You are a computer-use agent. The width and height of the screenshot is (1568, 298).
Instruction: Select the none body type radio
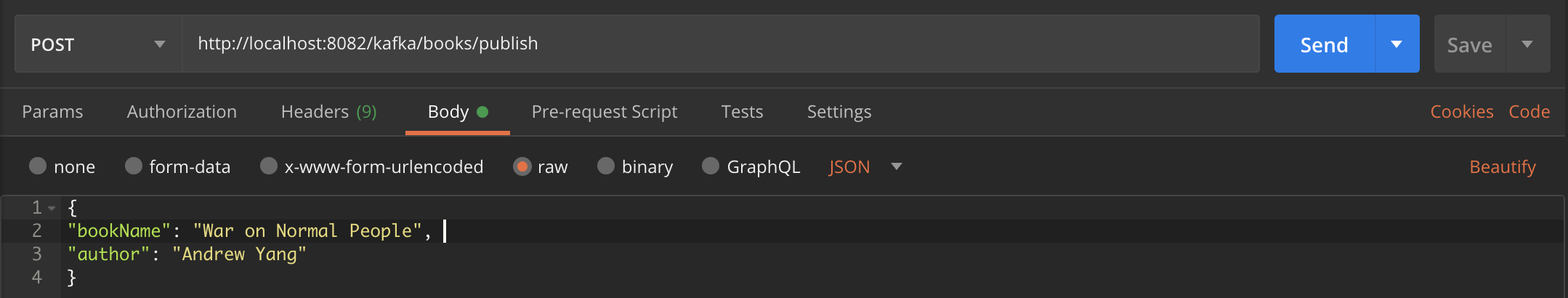point(38,166)
